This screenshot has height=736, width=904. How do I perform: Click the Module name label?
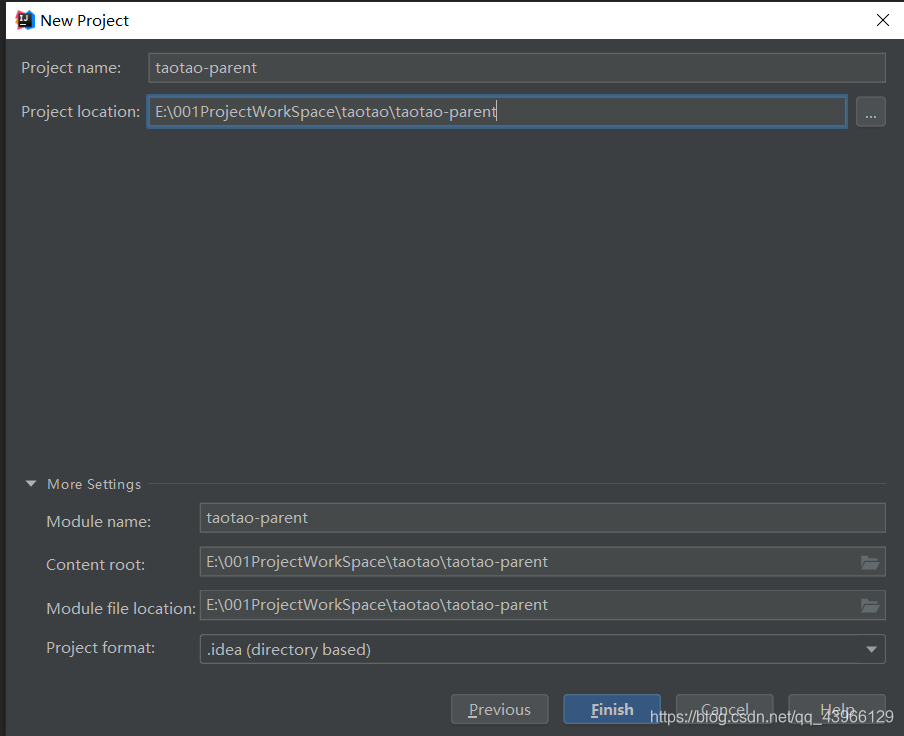pyautogui.click(x=99, y=522)
